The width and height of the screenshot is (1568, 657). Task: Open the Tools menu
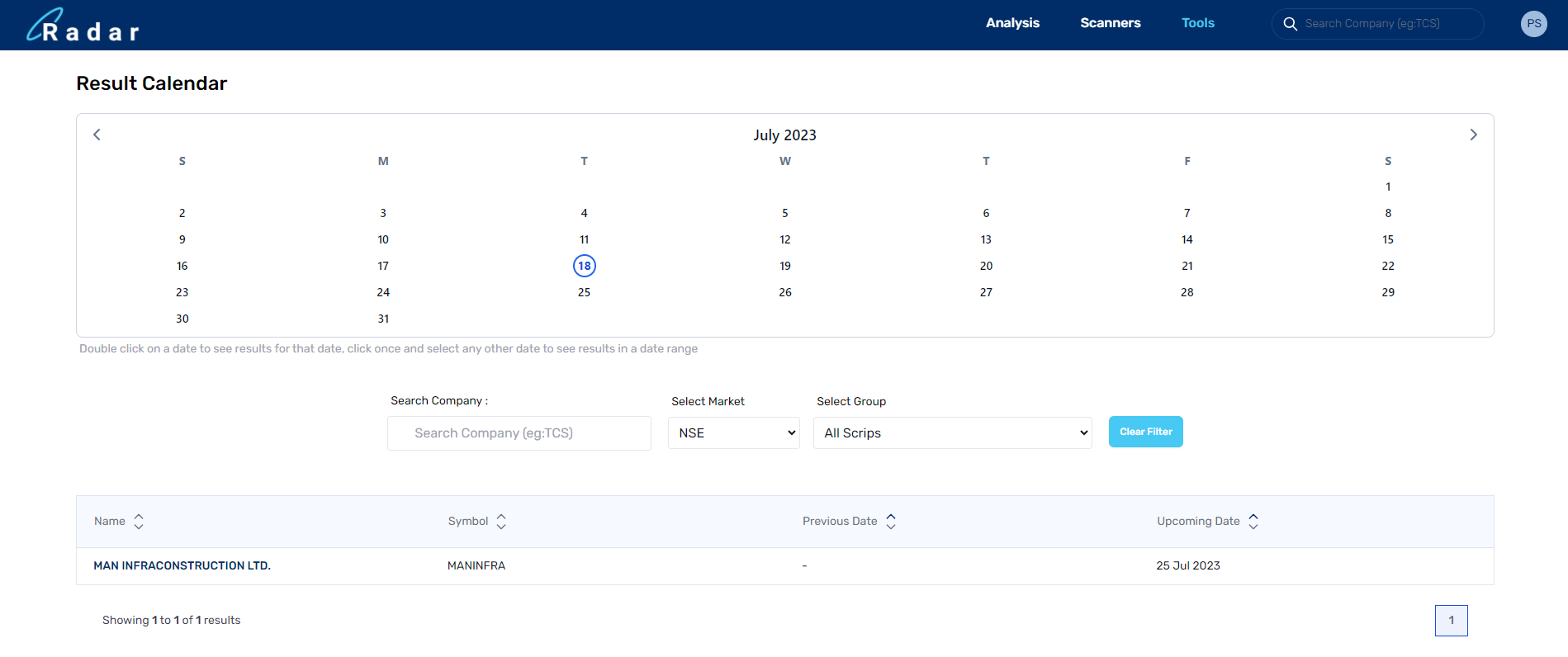[1198, 23]
